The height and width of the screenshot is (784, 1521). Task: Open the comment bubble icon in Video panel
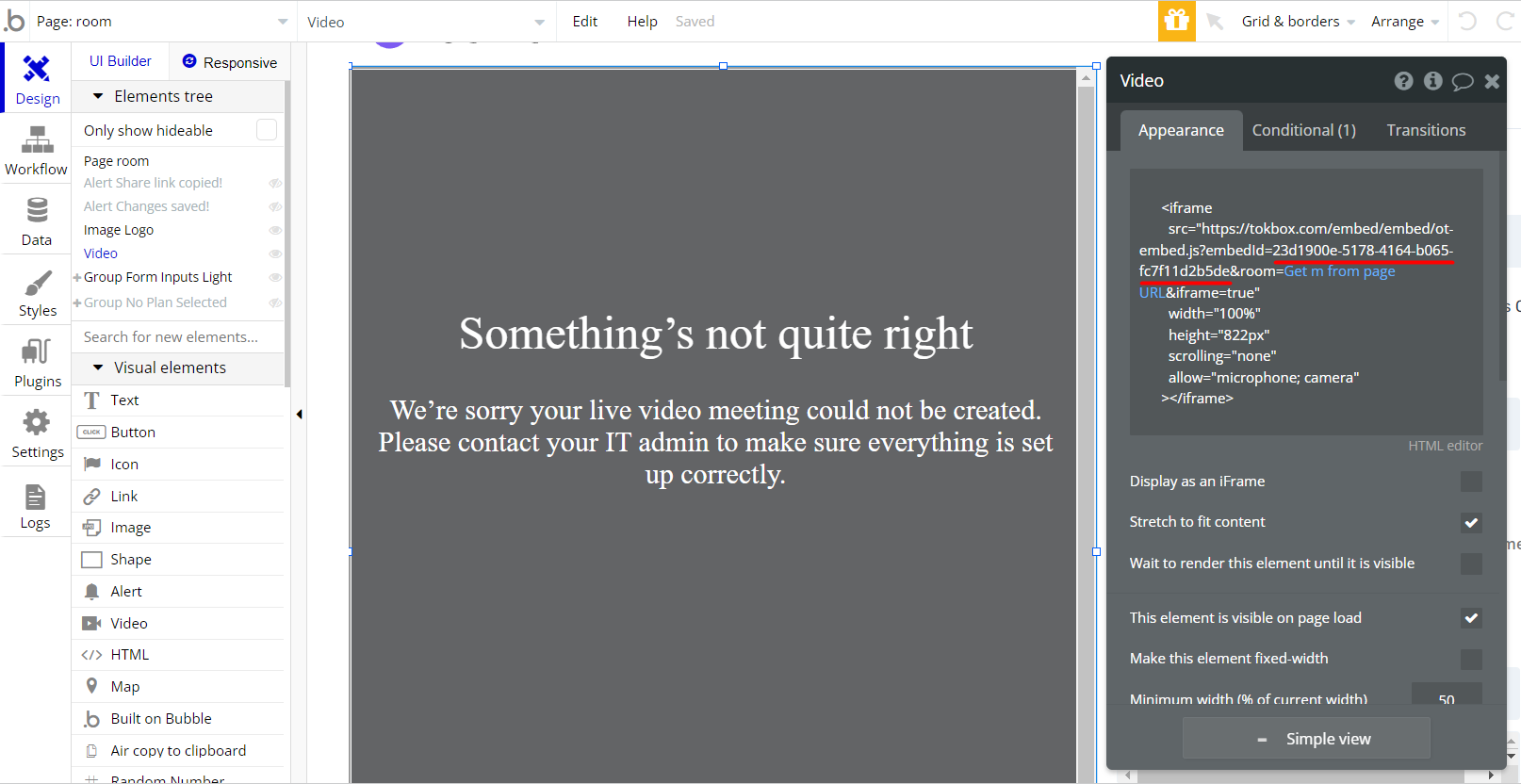pyautogui.click(x=1462, y=81)
